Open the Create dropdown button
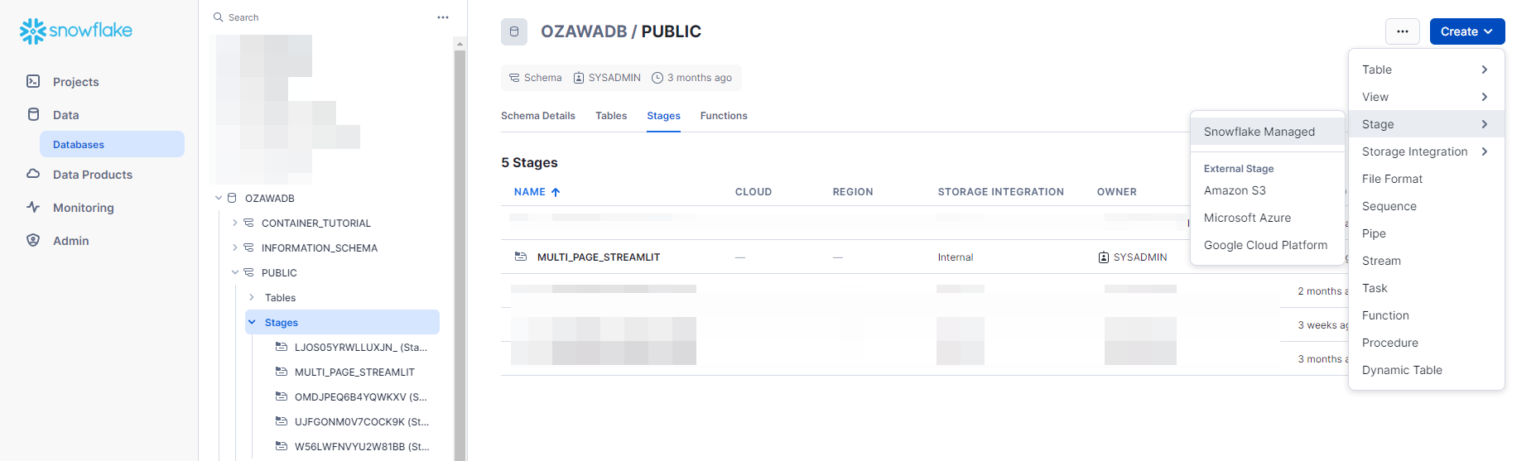Image resolution: width=1536 pixels, height=461 pixels. 1467,32
